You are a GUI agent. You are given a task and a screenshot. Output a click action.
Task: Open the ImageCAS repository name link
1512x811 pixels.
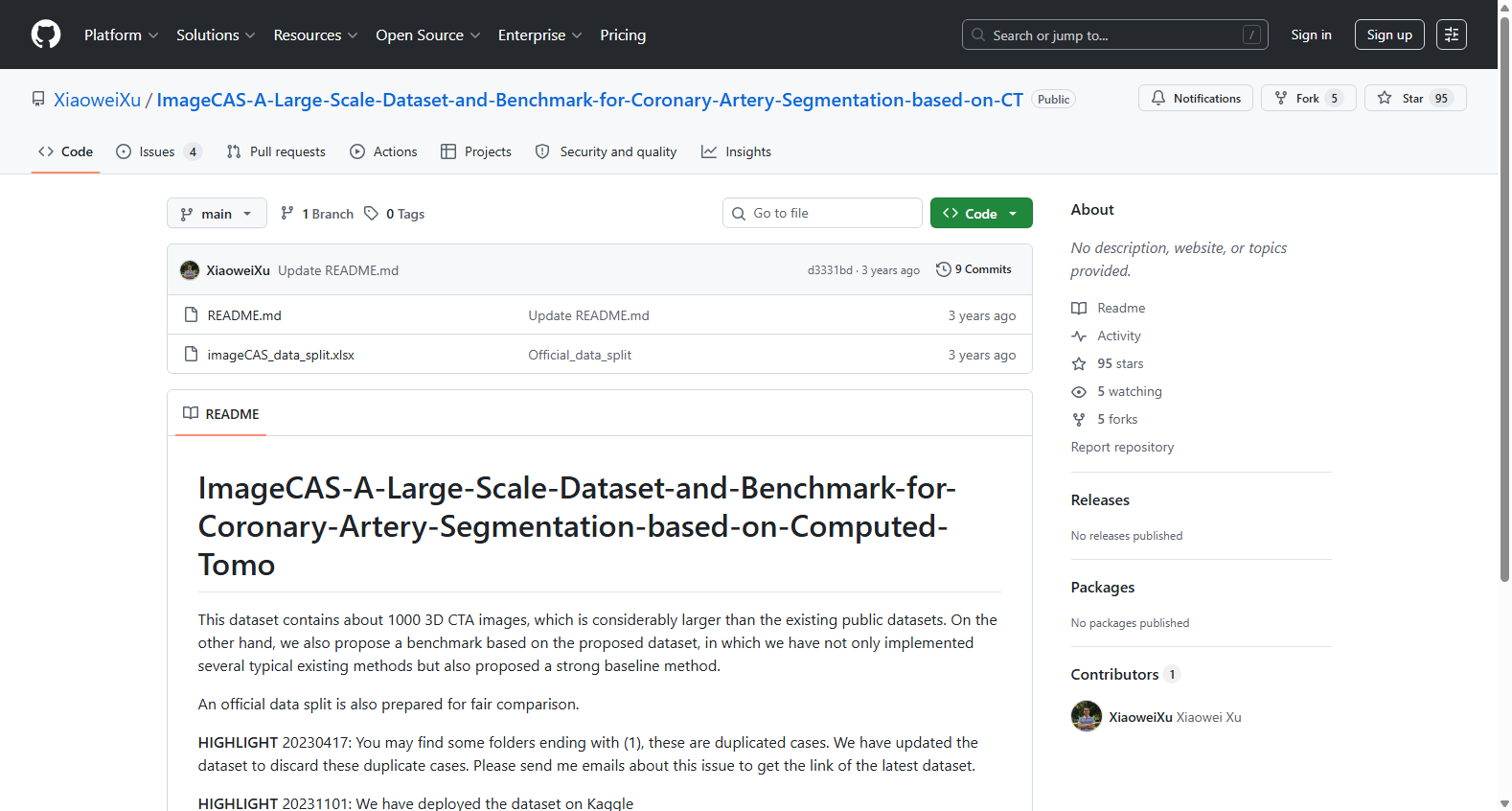coord(589,100)
